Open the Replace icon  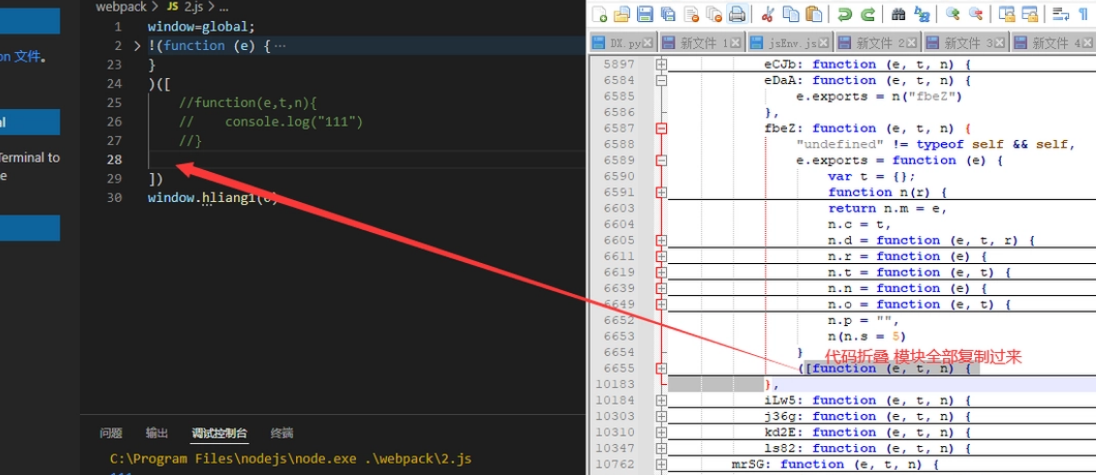(x=922, y=13)
